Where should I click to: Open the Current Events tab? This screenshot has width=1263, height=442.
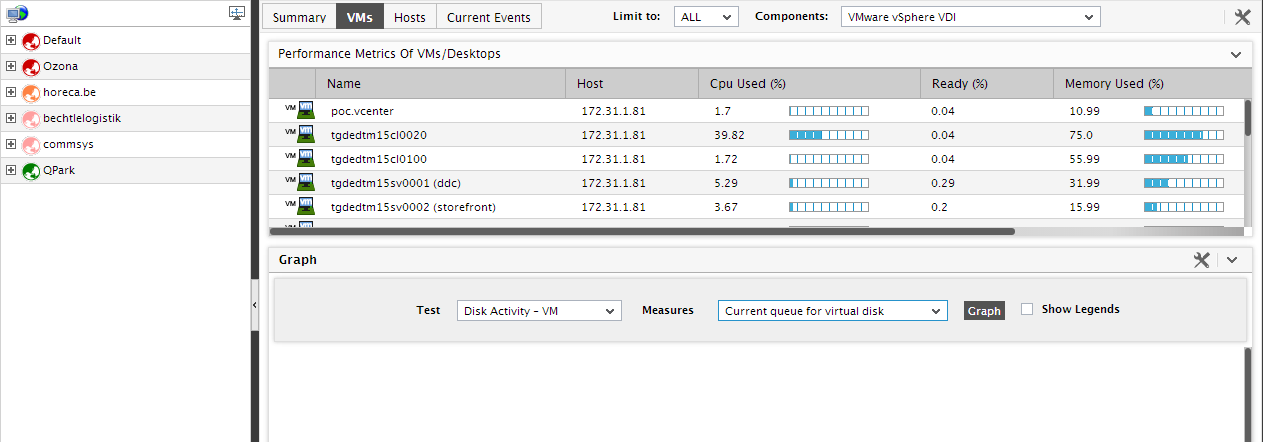(489, 17)
